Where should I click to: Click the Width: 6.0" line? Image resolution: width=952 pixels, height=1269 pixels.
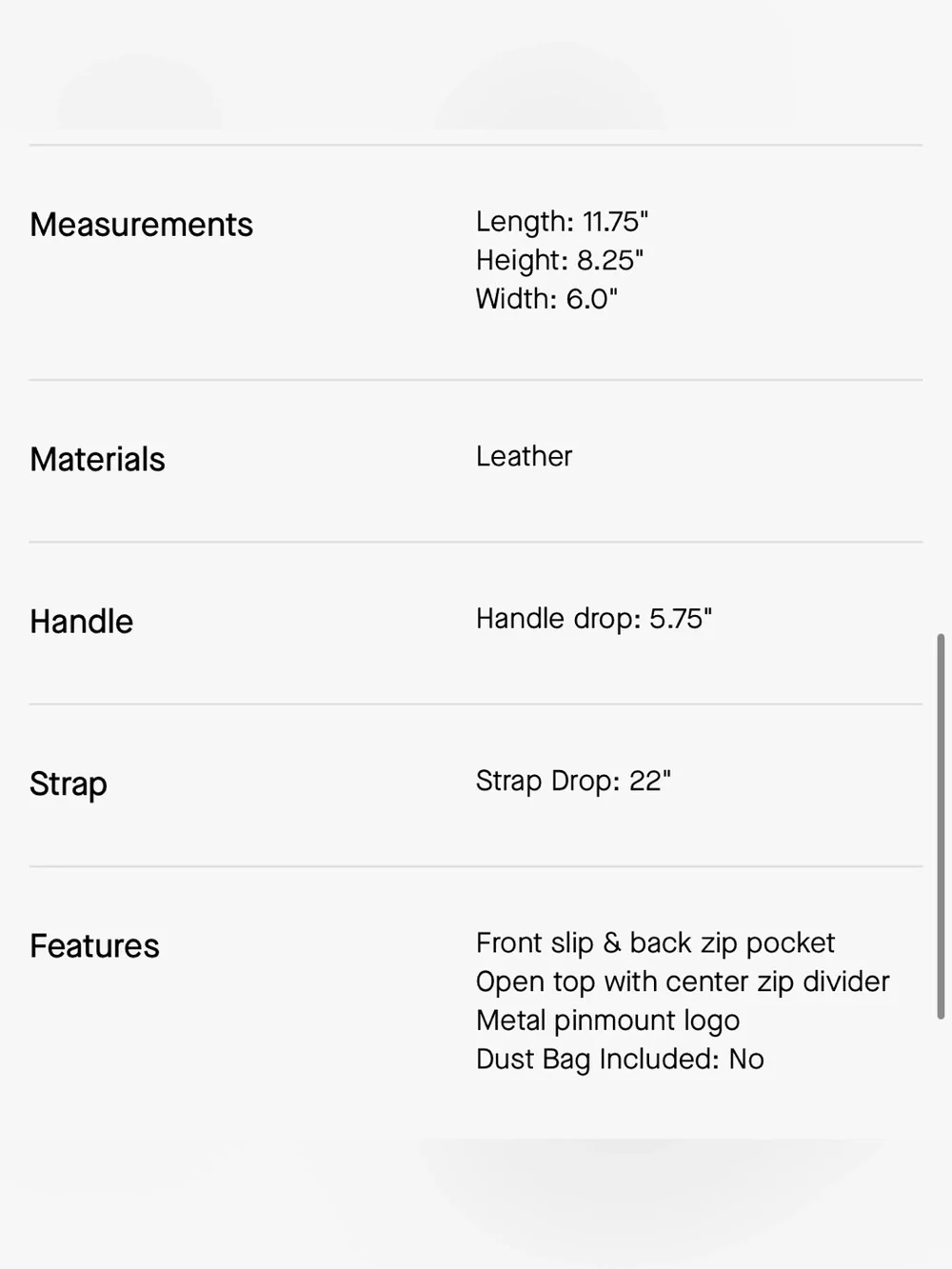click(x=546, y=299)
